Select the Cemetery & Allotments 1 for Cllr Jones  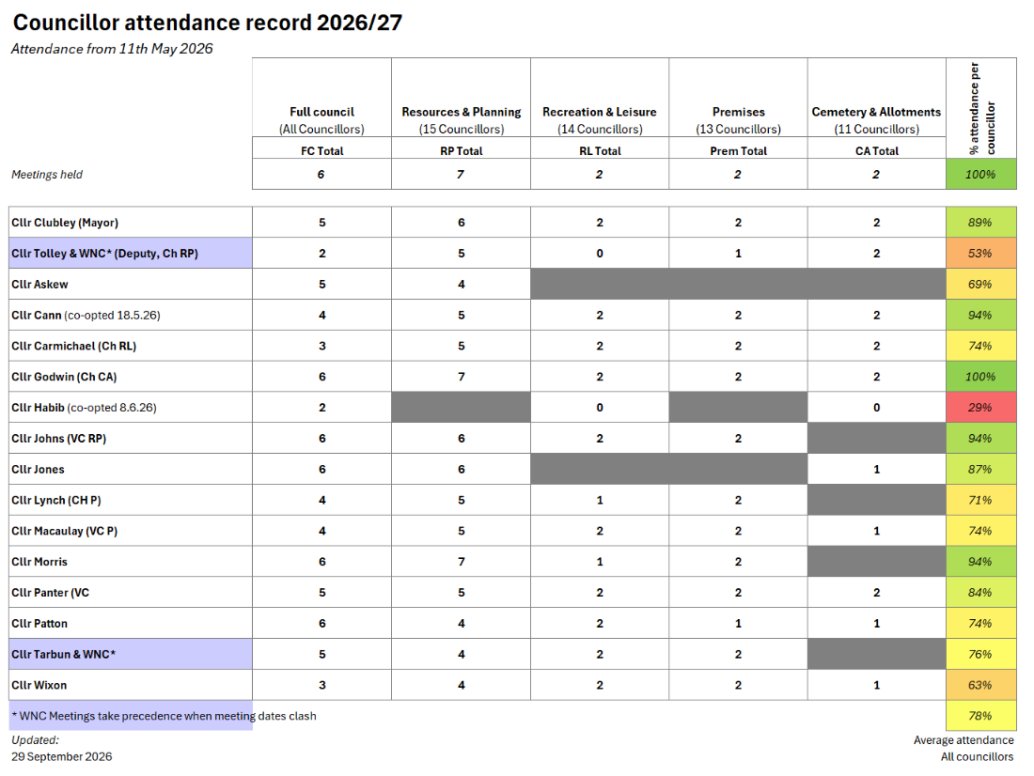(x=876, y=469)
